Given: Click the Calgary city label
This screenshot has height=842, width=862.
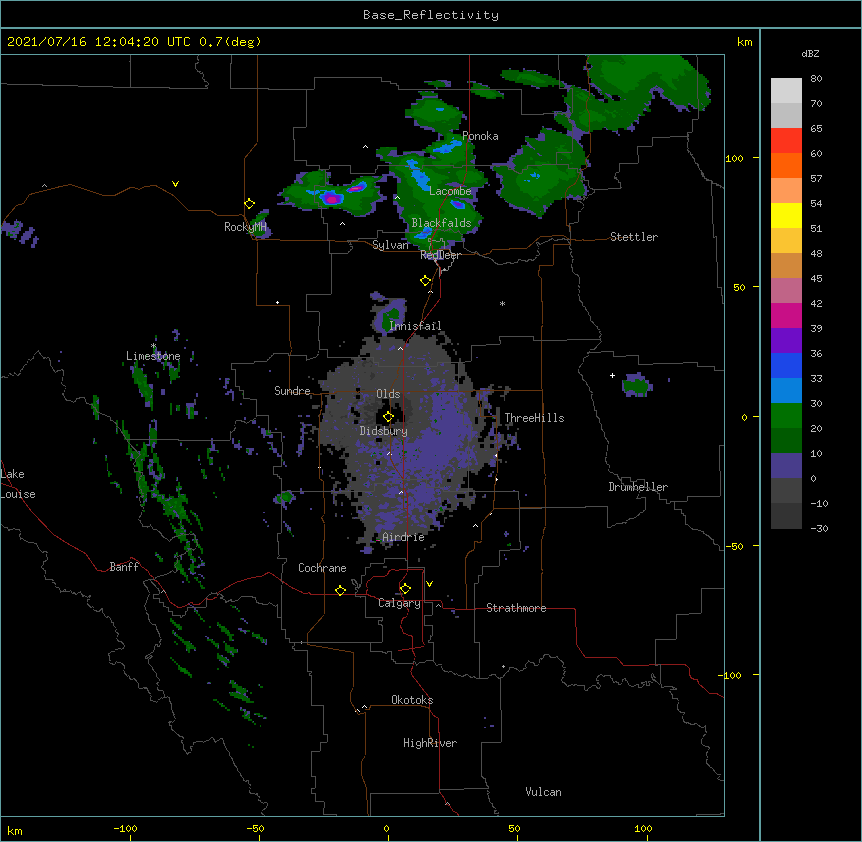Looking at the screenshot, I should (399, 603).
